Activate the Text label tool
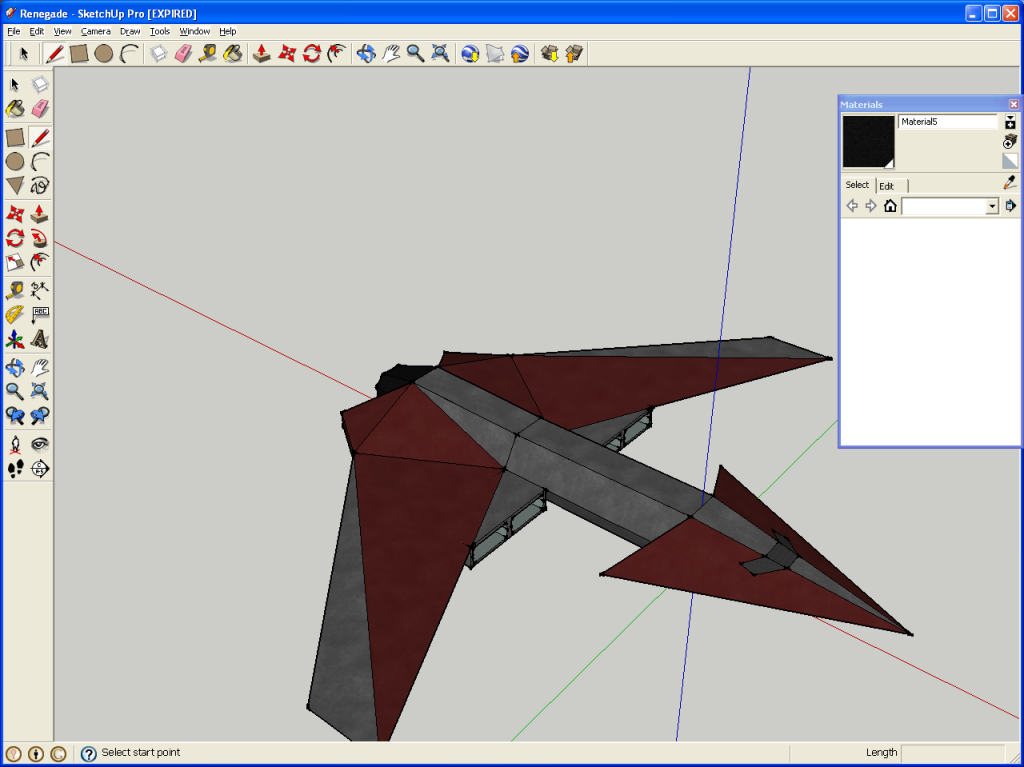Viewport: 1024px width, 767px height. [x=40, y=315]
